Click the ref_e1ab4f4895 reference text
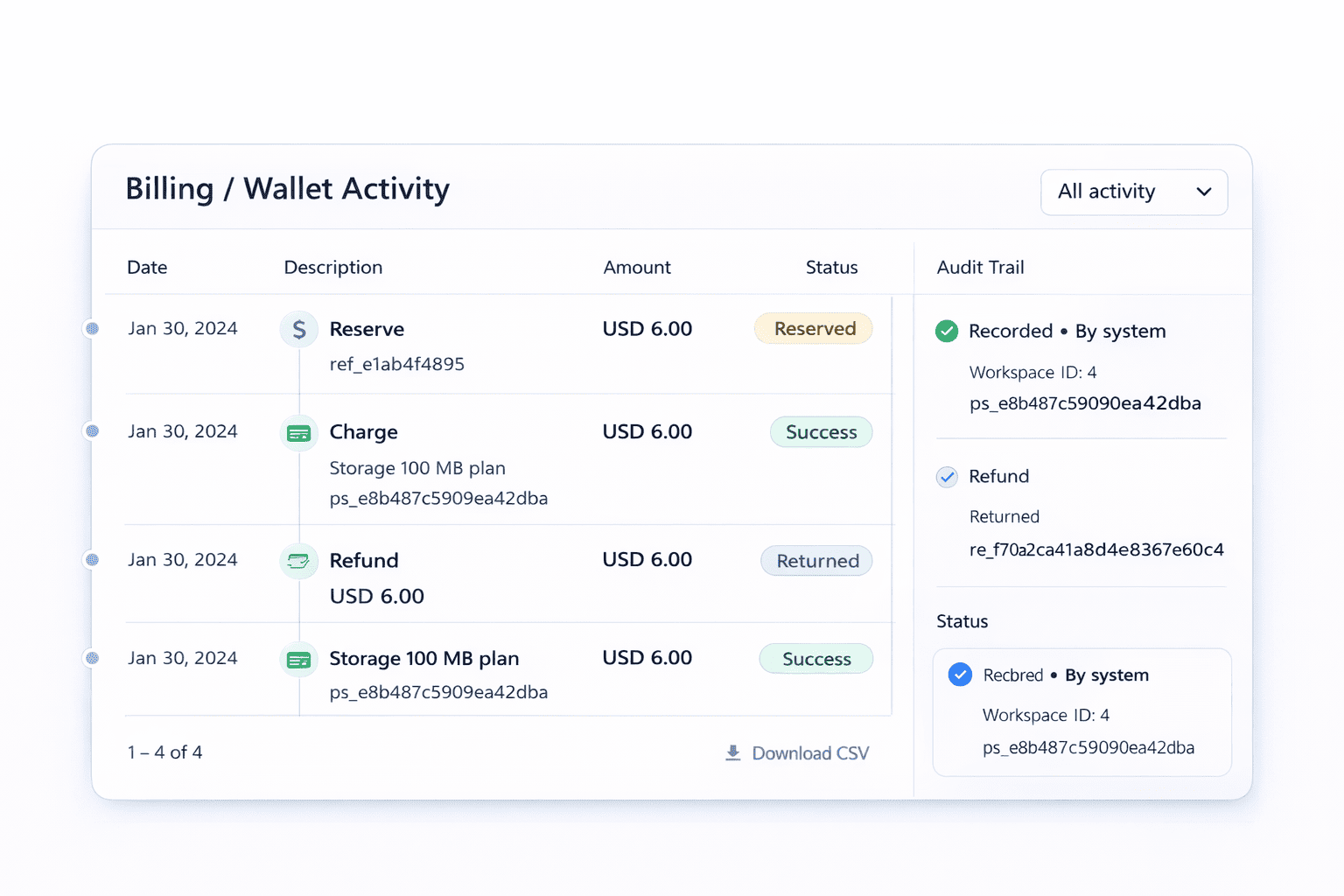The height and width of the screenshot is (896, 1344). [396, 364]
